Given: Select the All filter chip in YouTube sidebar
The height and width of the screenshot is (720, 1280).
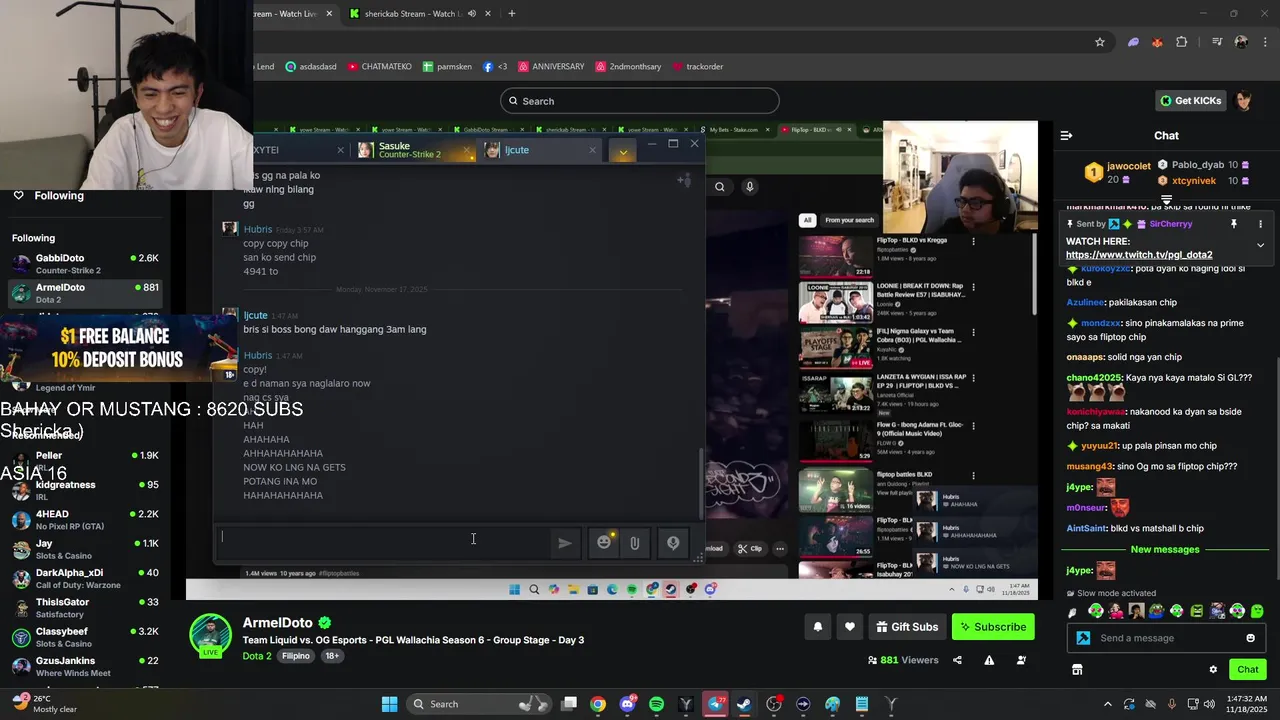Looking at the screenshot, I should click(807, 220).
